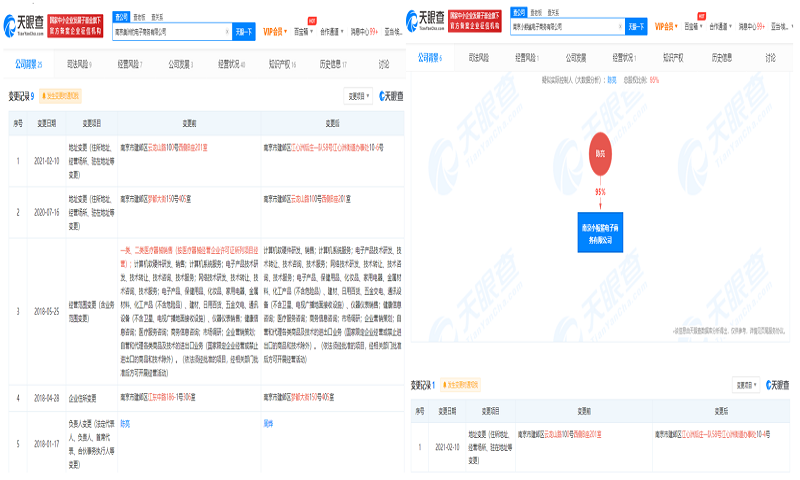The height and width of the screenshot is (480, 800).
Task: Select 查老板 search tab in right page
Action: pos(536,12)
